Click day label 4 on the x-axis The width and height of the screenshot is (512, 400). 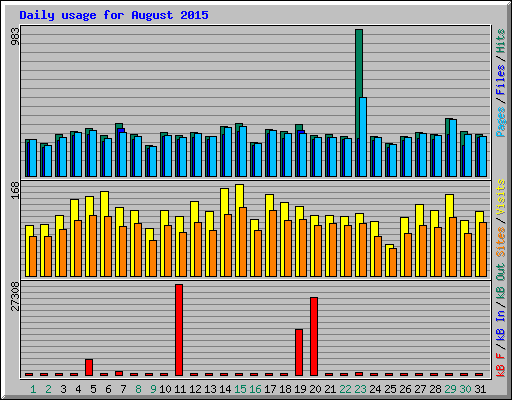78,389
